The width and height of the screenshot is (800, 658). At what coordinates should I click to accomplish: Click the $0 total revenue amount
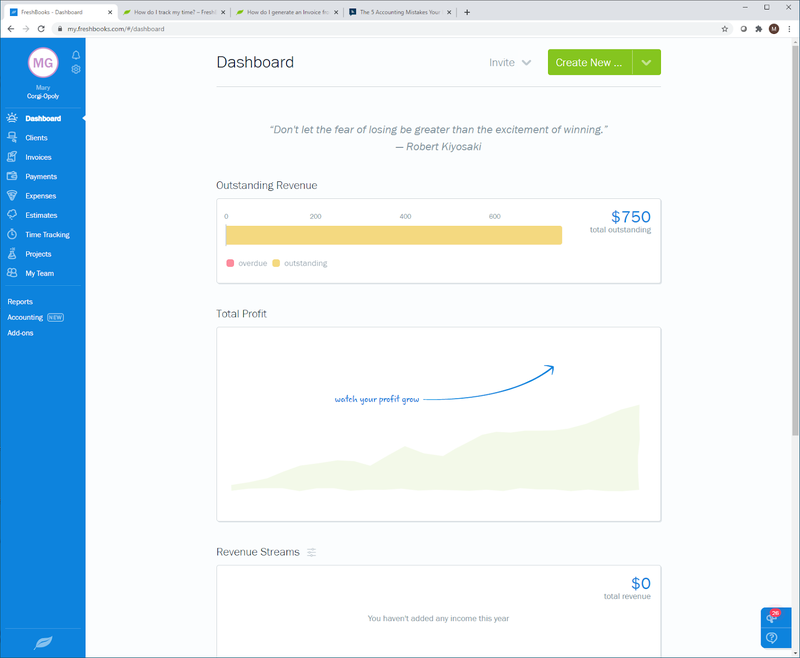tap(641, 583)
